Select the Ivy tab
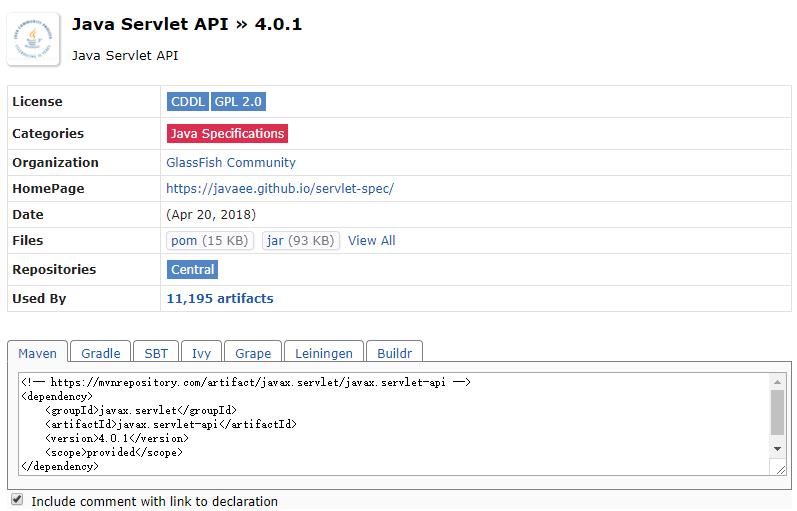 [201, 353]
